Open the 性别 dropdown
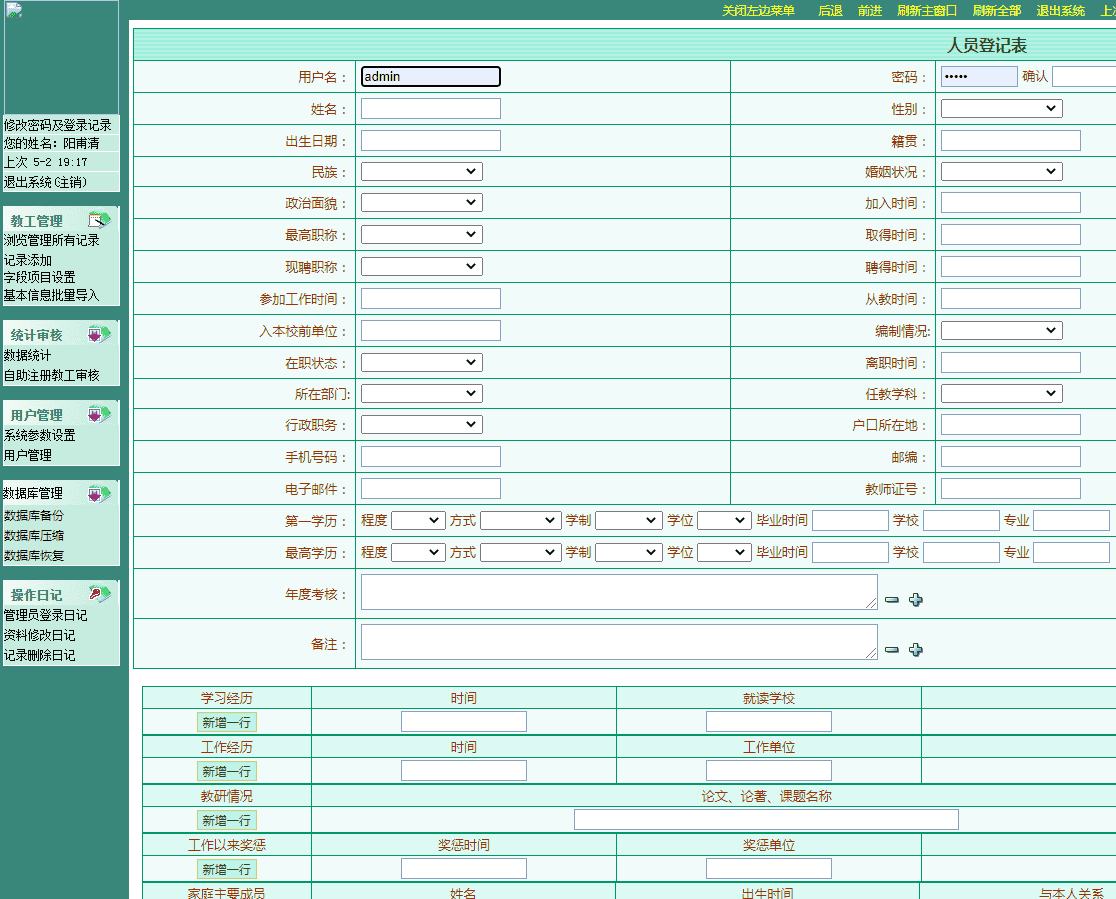The width and height of the screenshot is (1116, 899). pos(1001,109)
